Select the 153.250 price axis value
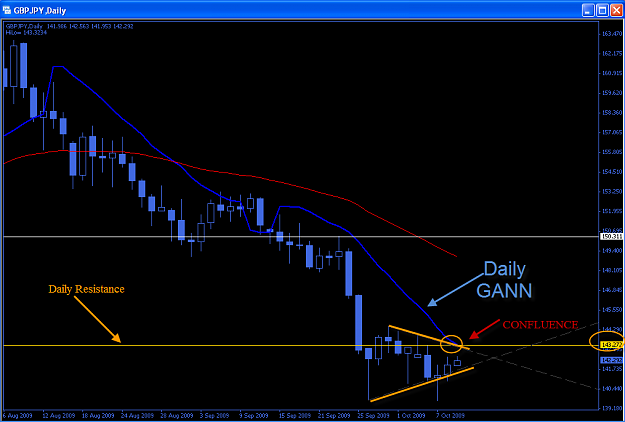Image resolution: width=625 pixels, height=422 pixels. 613,191
